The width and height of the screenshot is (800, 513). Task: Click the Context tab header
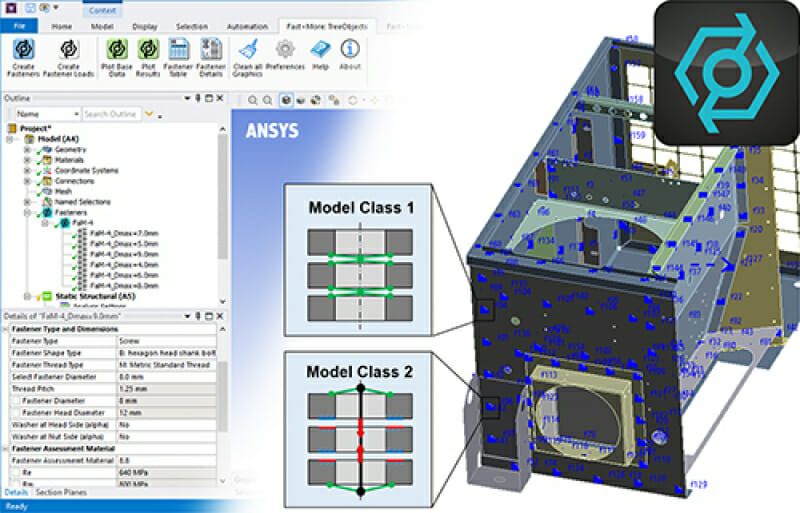point(102,10)
